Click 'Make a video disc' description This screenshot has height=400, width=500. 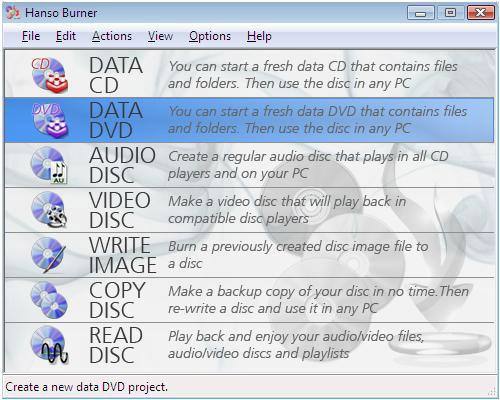[x=287, y=210]
